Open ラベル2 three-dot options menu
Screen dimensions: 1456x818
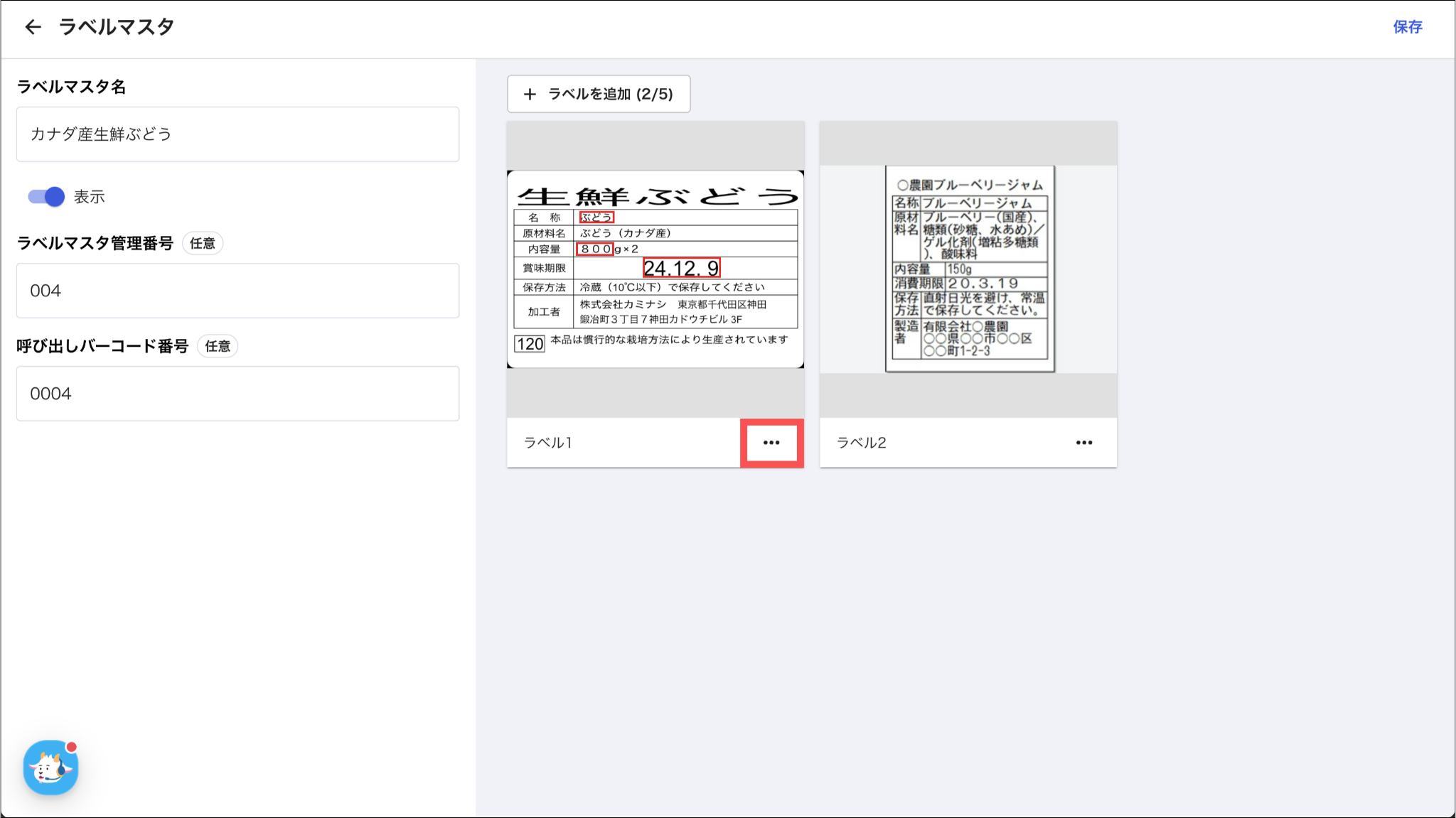(x=1083, y=443)
